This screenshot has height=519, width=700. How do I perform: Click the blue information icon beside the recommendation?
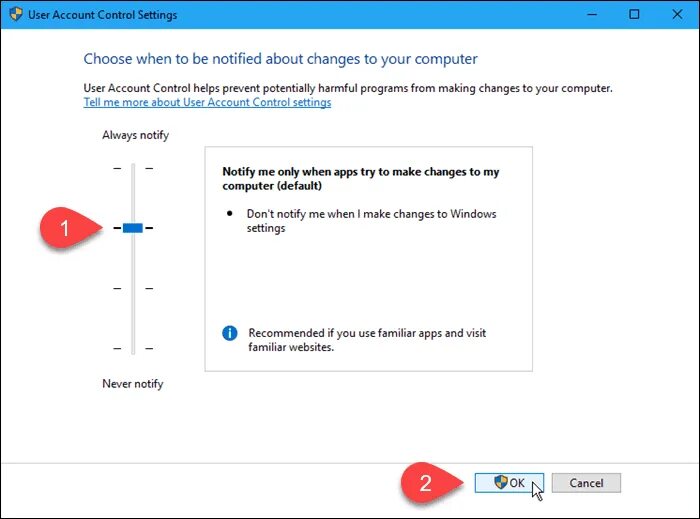tap(229, 333)
